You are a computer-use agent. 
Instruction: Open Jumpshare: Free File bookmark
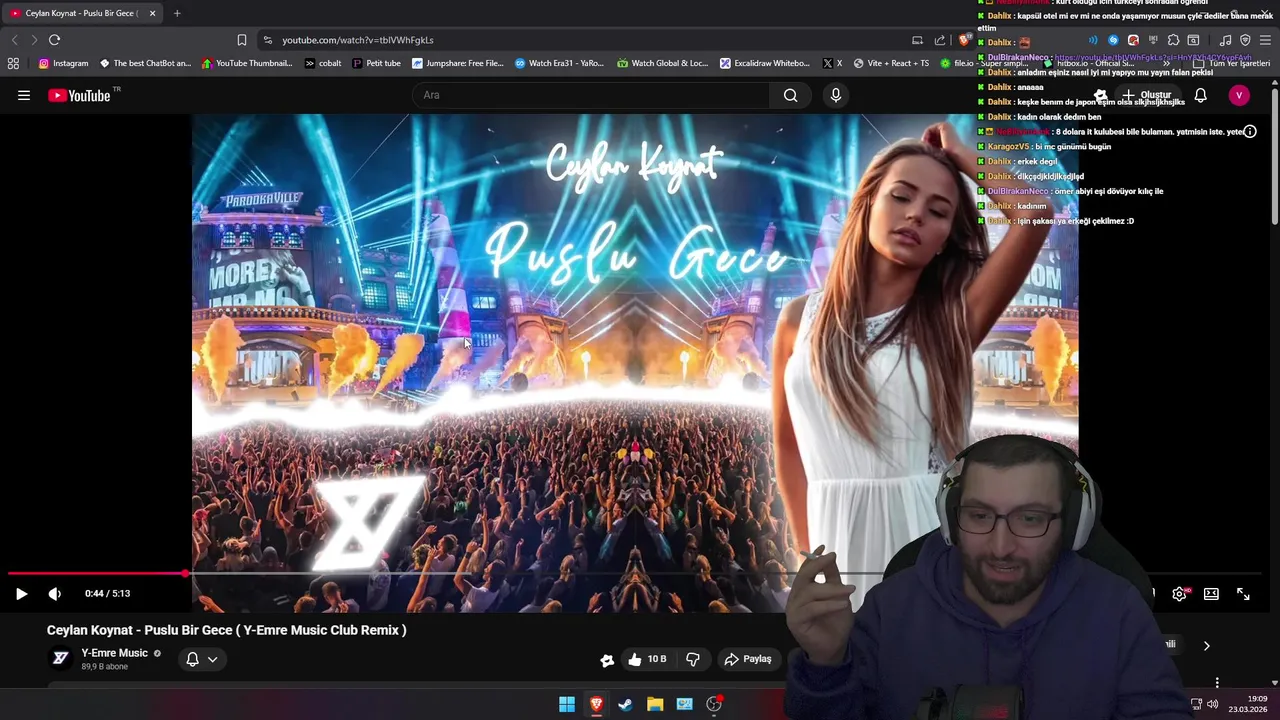coord(458,63)
